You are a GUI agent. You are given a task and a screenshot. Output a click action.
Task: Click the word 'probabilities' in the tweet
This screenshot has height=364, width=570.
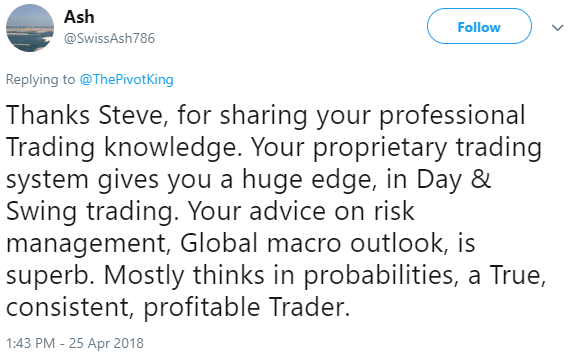tap(378, 276)
